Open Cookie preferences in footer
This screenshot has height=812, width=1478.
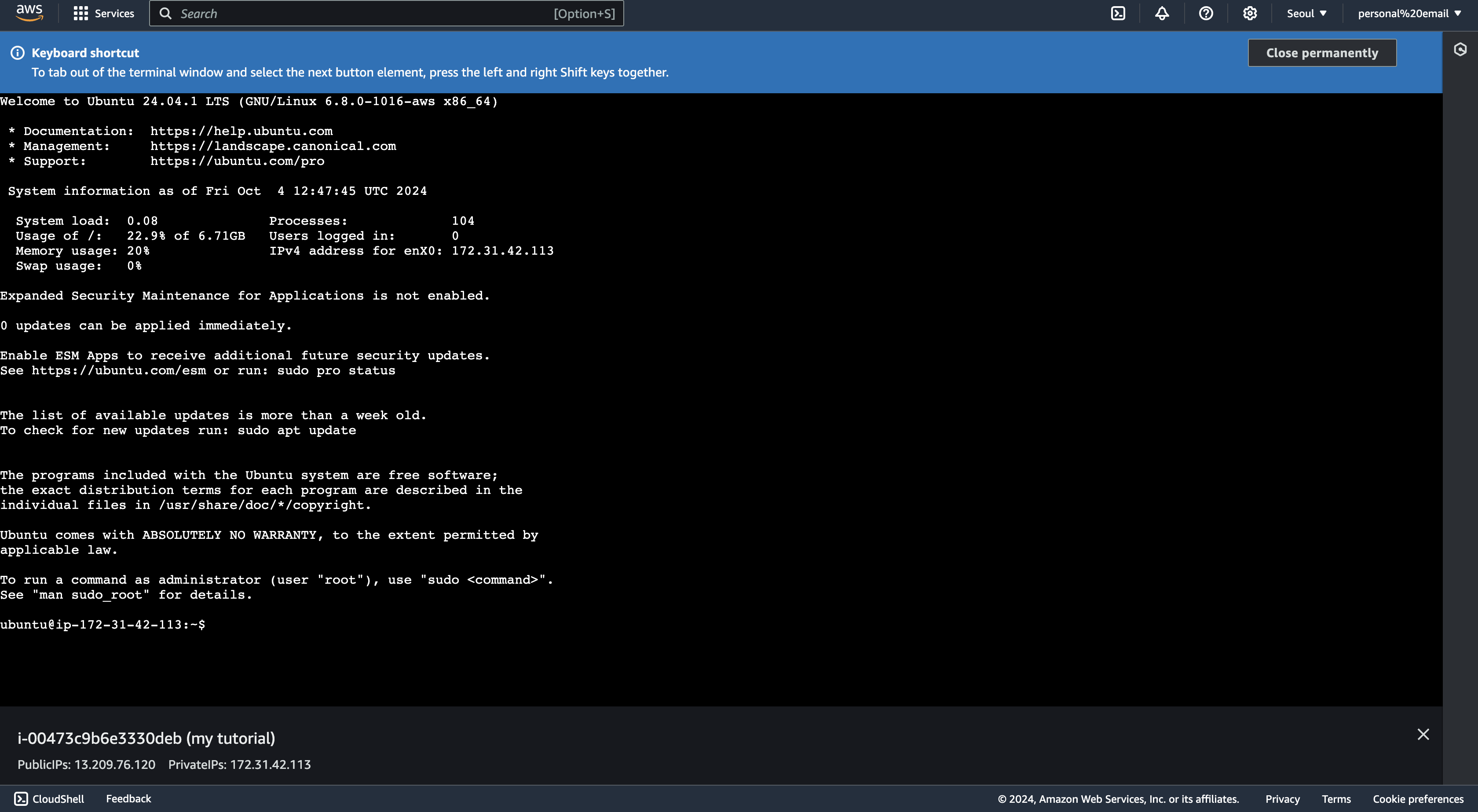pos(1418,799)
